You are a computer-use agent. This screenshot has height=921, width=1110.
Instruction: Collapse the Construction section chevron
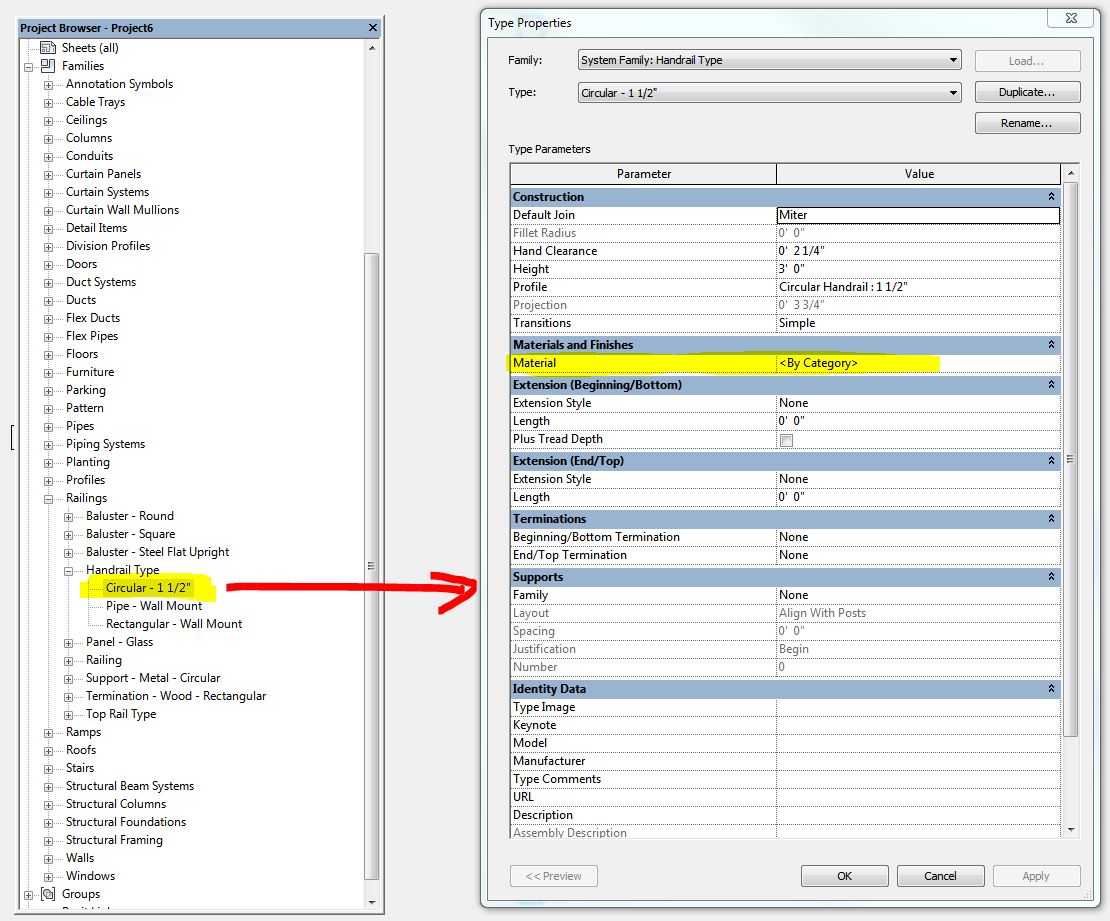pyautogui.click(x=1051, y=197)
